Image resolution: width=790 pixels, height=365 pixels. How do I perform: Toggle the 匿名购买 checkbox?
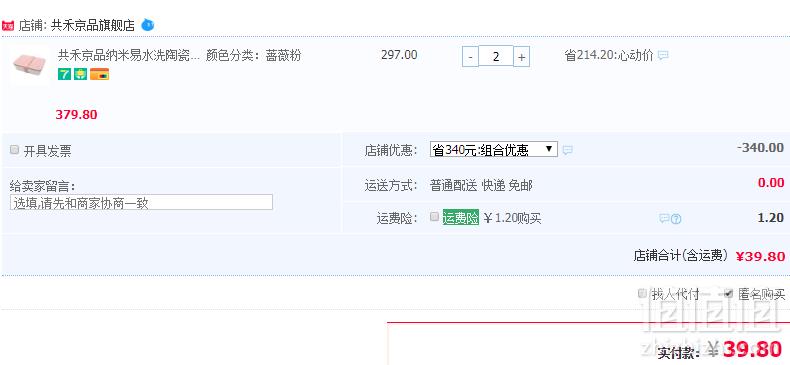click(x=729, y=293)
